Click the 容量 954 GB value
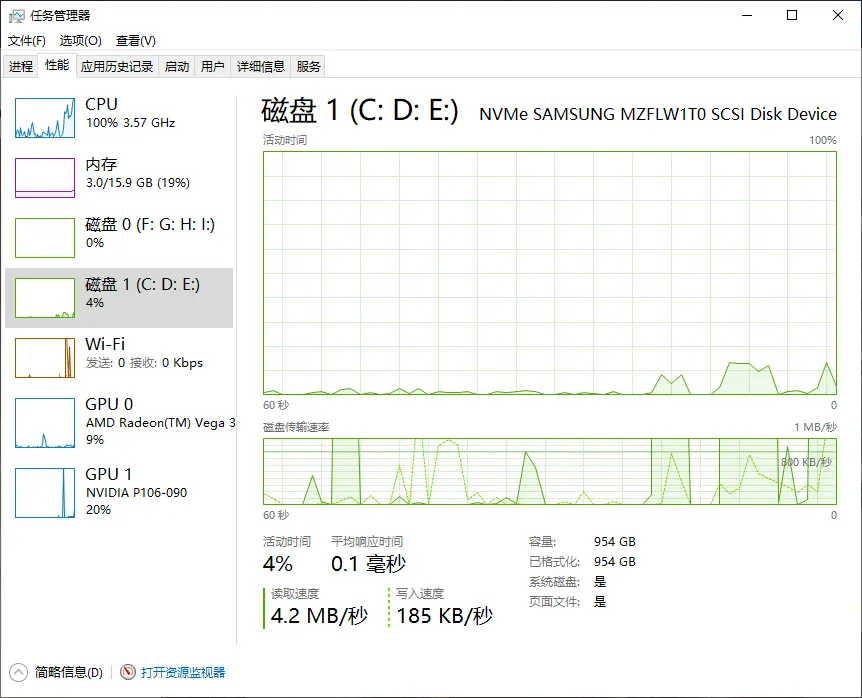 pos(615,542)
